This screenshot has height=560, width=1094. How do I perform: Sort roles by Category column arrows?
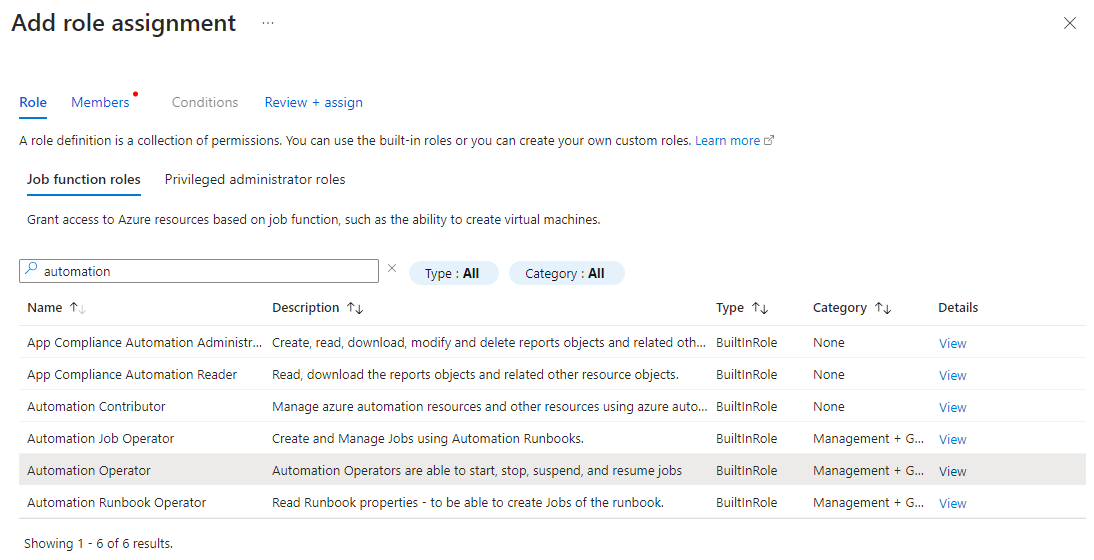[x=883, y=308]
